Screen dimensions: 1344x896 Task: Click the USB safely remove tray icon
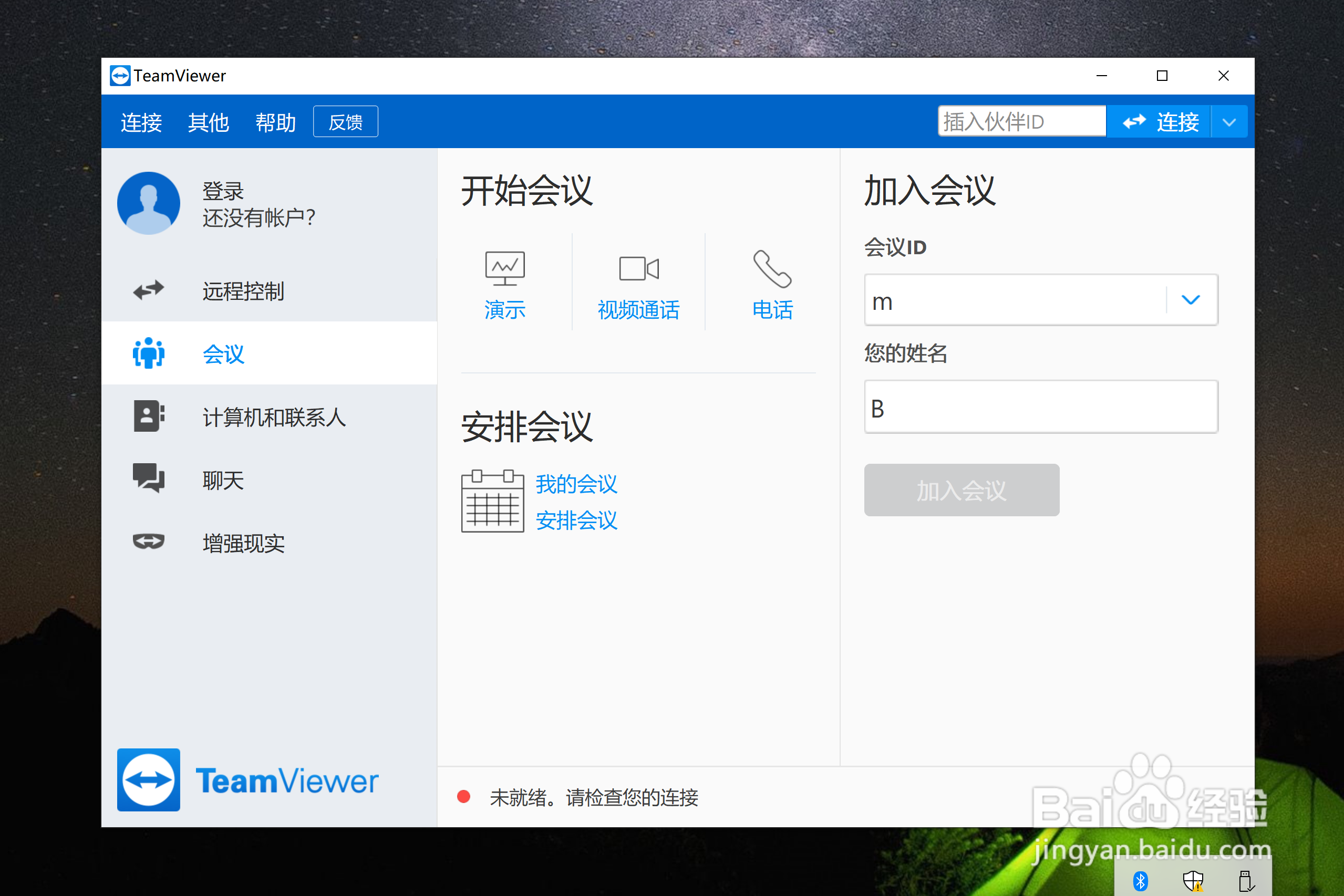(x=1246, y=881)
